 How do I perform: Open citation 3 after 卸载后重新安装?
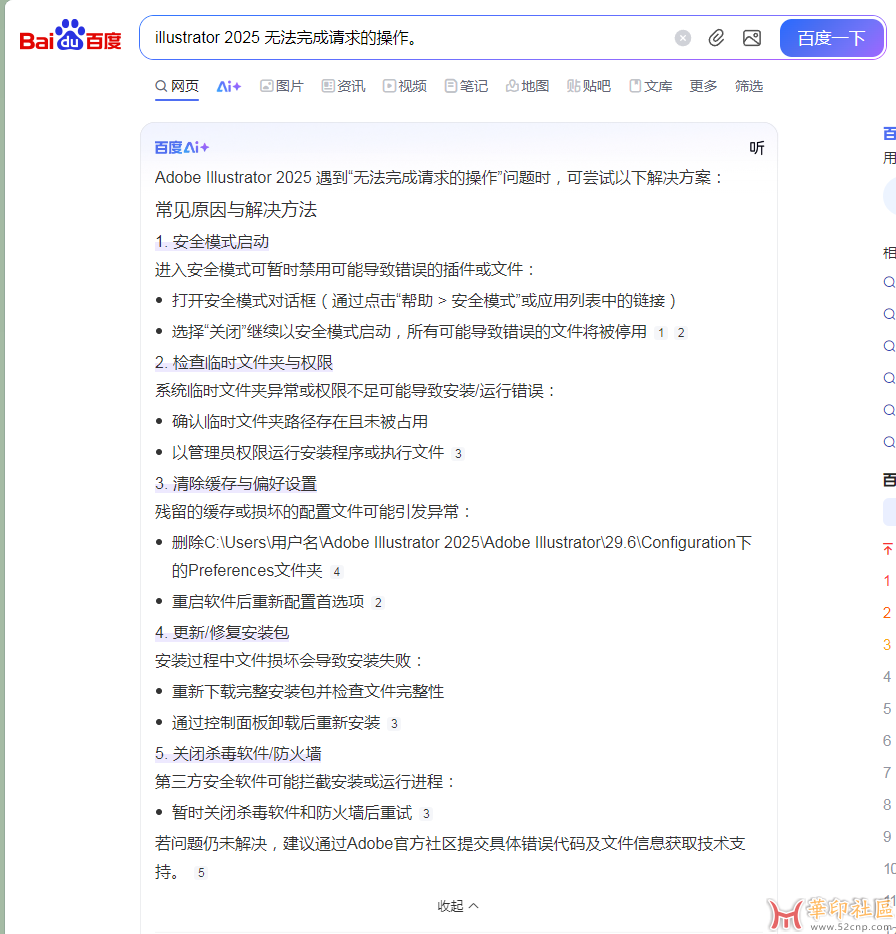pyautogui.click(x=394, y=724)
